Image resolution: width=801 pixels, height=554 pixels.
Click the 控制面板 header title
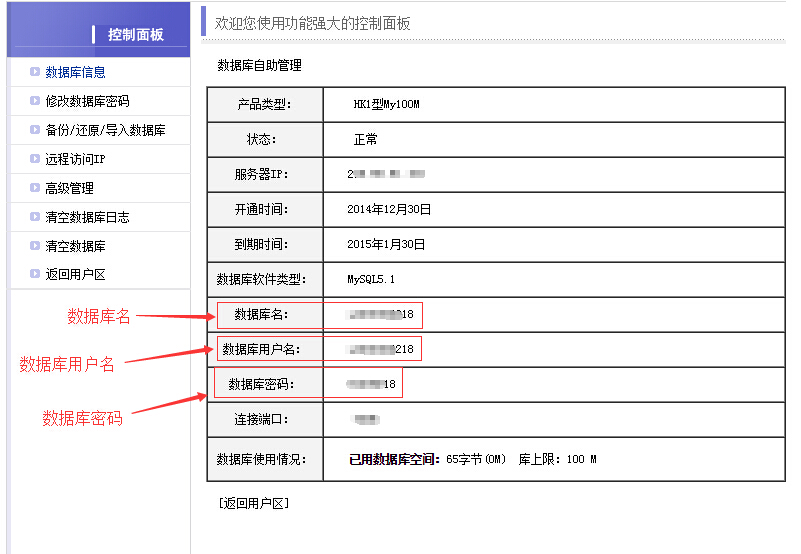coord(135,34)
